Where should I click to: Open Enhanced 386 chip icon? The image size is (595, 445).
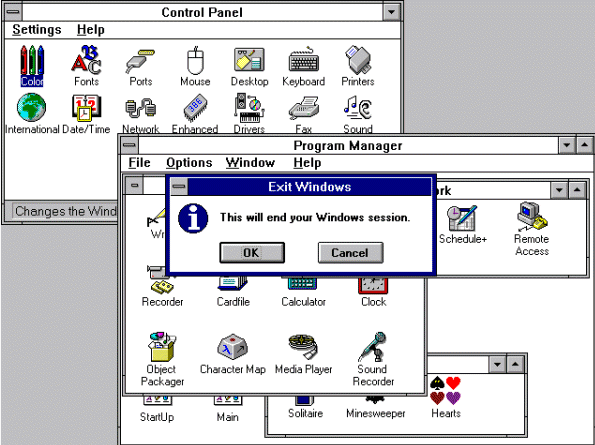[195, 113]
